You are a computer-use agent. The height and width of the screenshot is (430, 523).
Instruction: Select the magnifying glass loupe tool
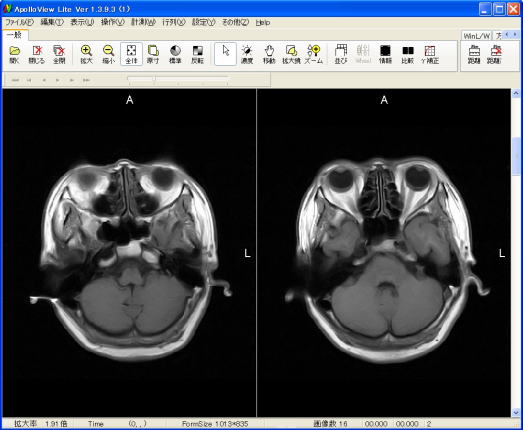[x=291, y=54]
